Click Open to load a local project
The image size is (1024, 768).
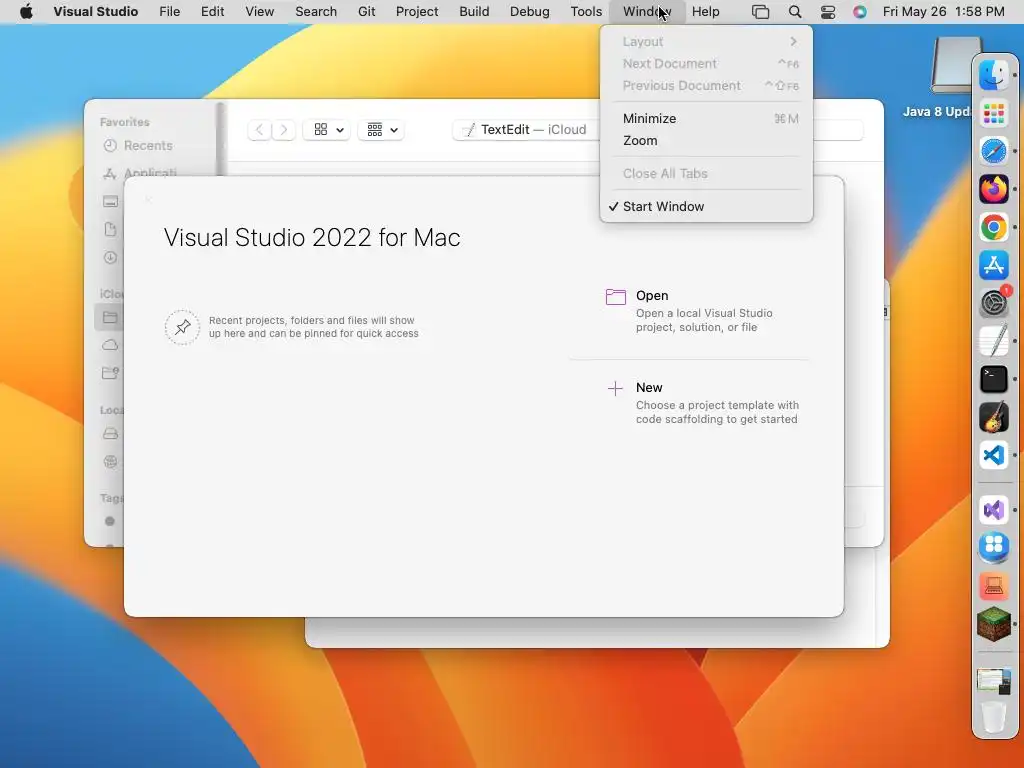(x=652, y=296)
